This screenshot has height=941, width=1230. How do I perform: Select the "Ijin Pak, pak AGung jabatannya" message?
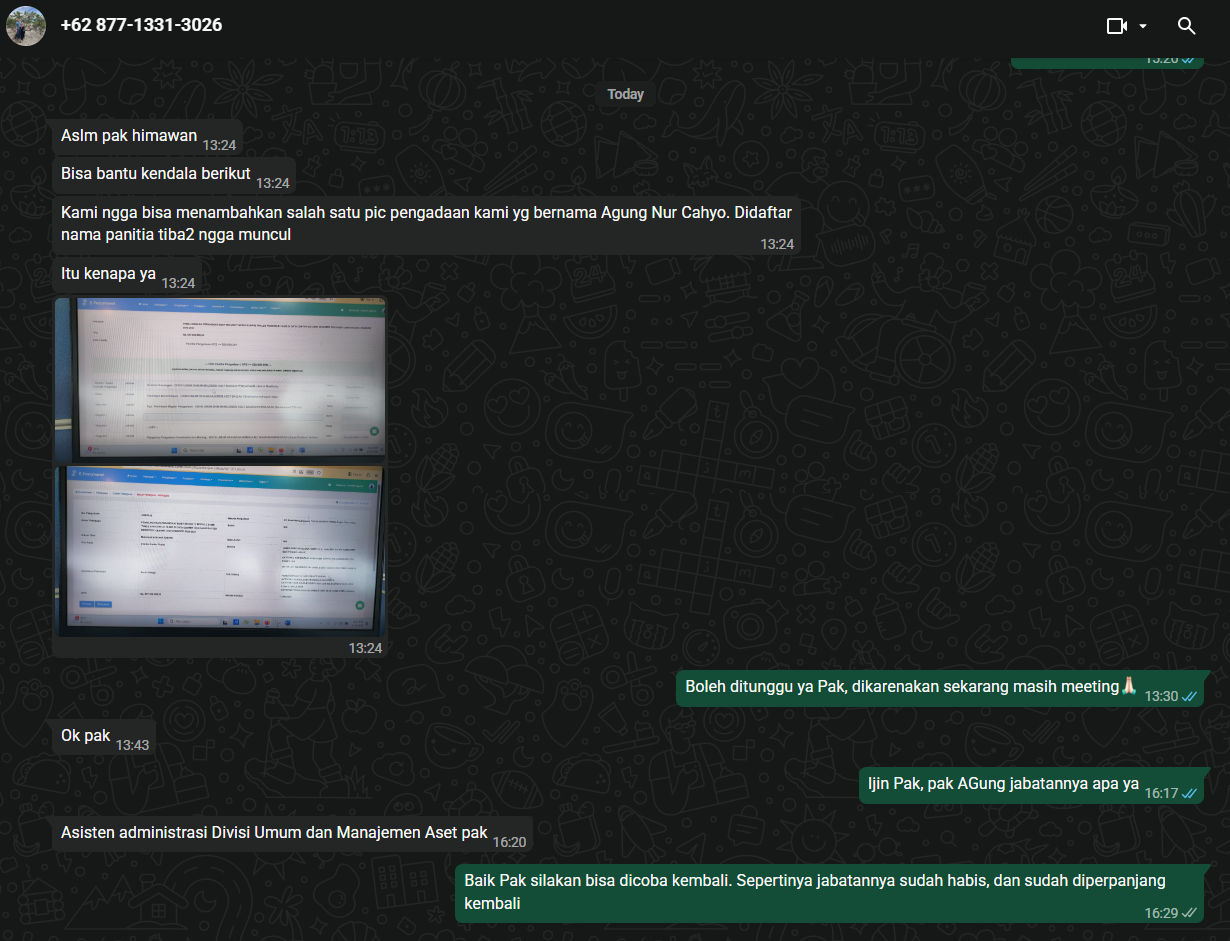(1000, 784)
